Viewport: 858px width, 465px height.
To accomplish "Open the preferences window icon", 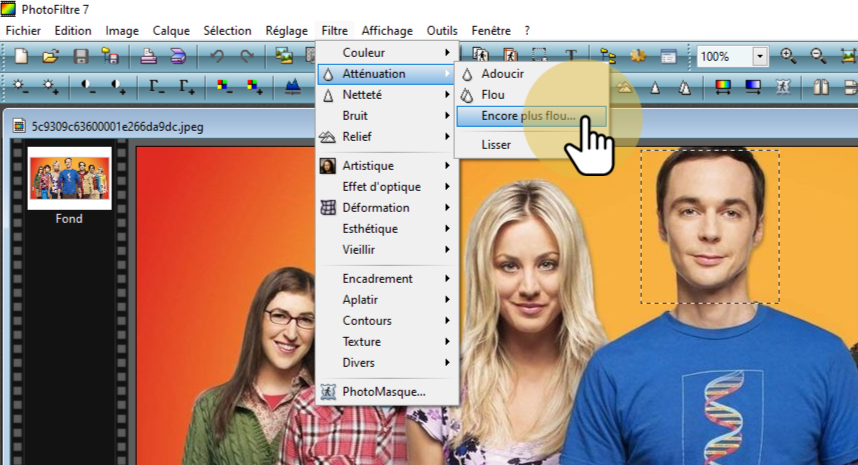I will tap(668, 56).
